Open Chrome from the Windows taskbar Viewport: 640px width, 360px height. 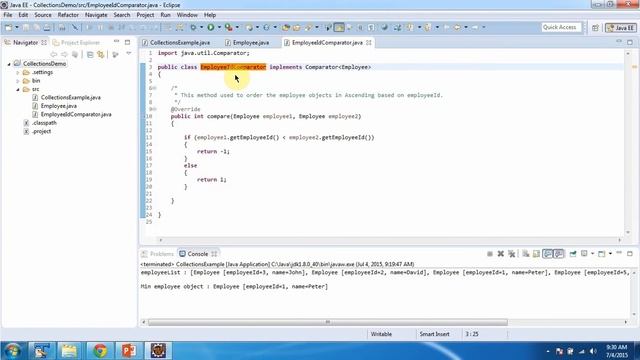tap(100, 351)
